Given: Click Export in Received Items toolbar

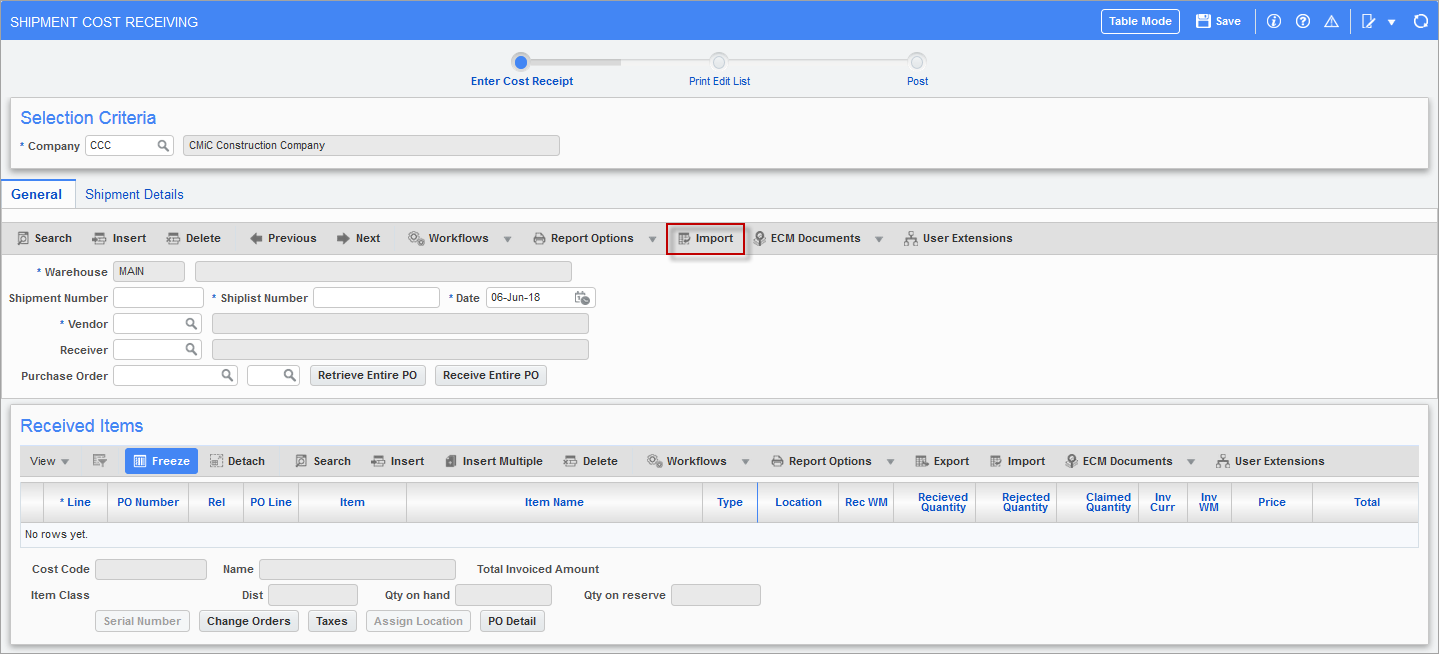Looking at the screenshot, I should [942, 461].
